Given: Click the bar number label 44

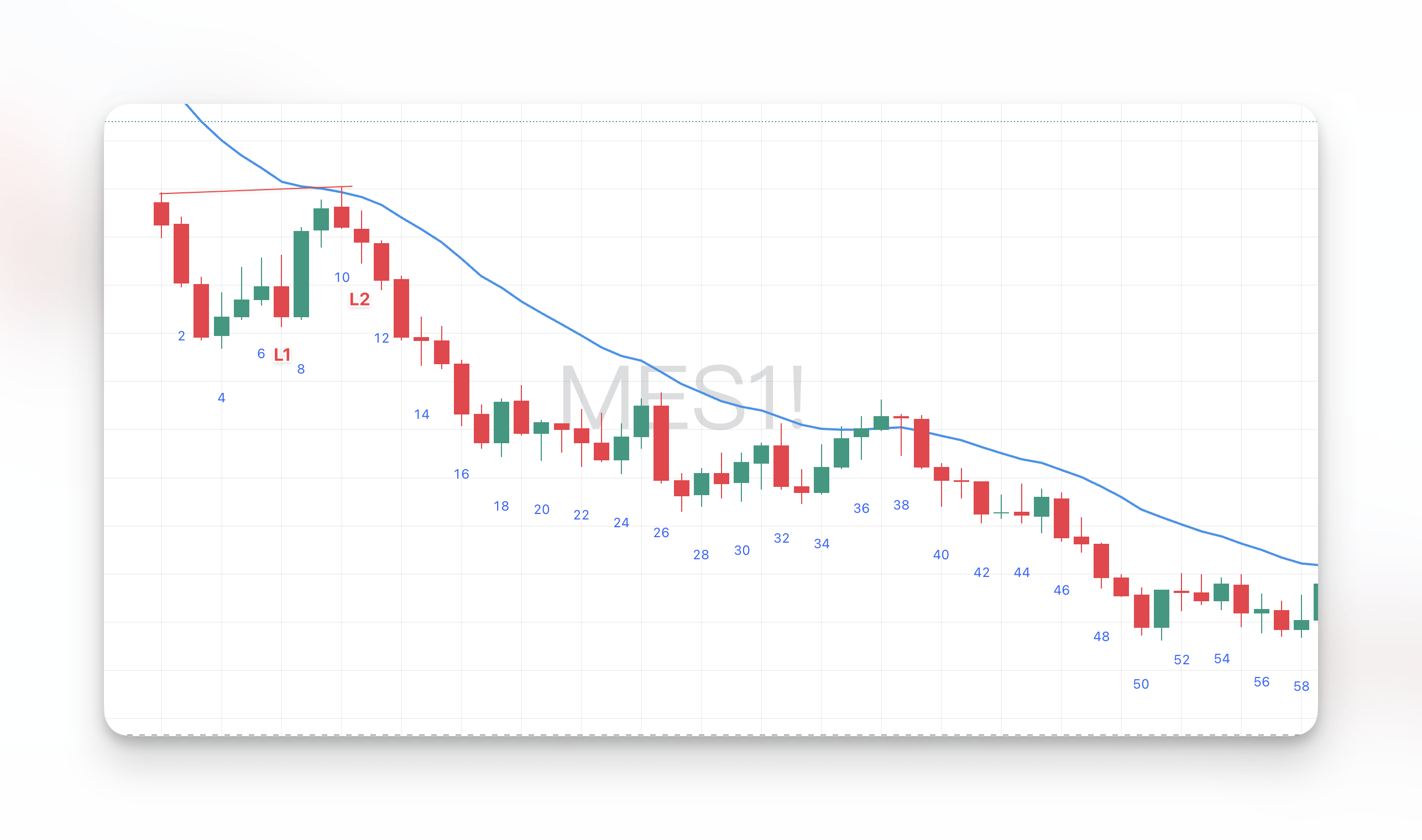Looking at the screenshot, I should coord(1021,573).
